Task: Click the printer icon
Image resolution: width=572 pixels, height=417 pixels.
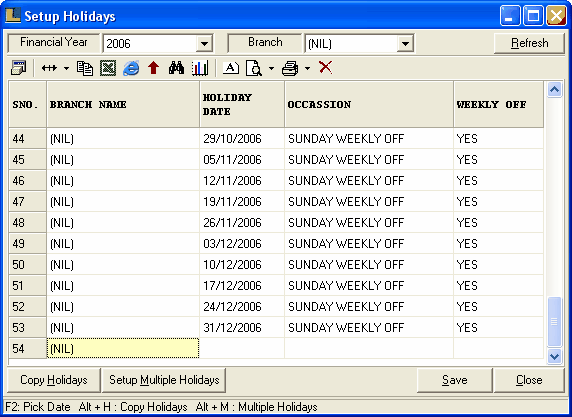Action: click(290, 68)
